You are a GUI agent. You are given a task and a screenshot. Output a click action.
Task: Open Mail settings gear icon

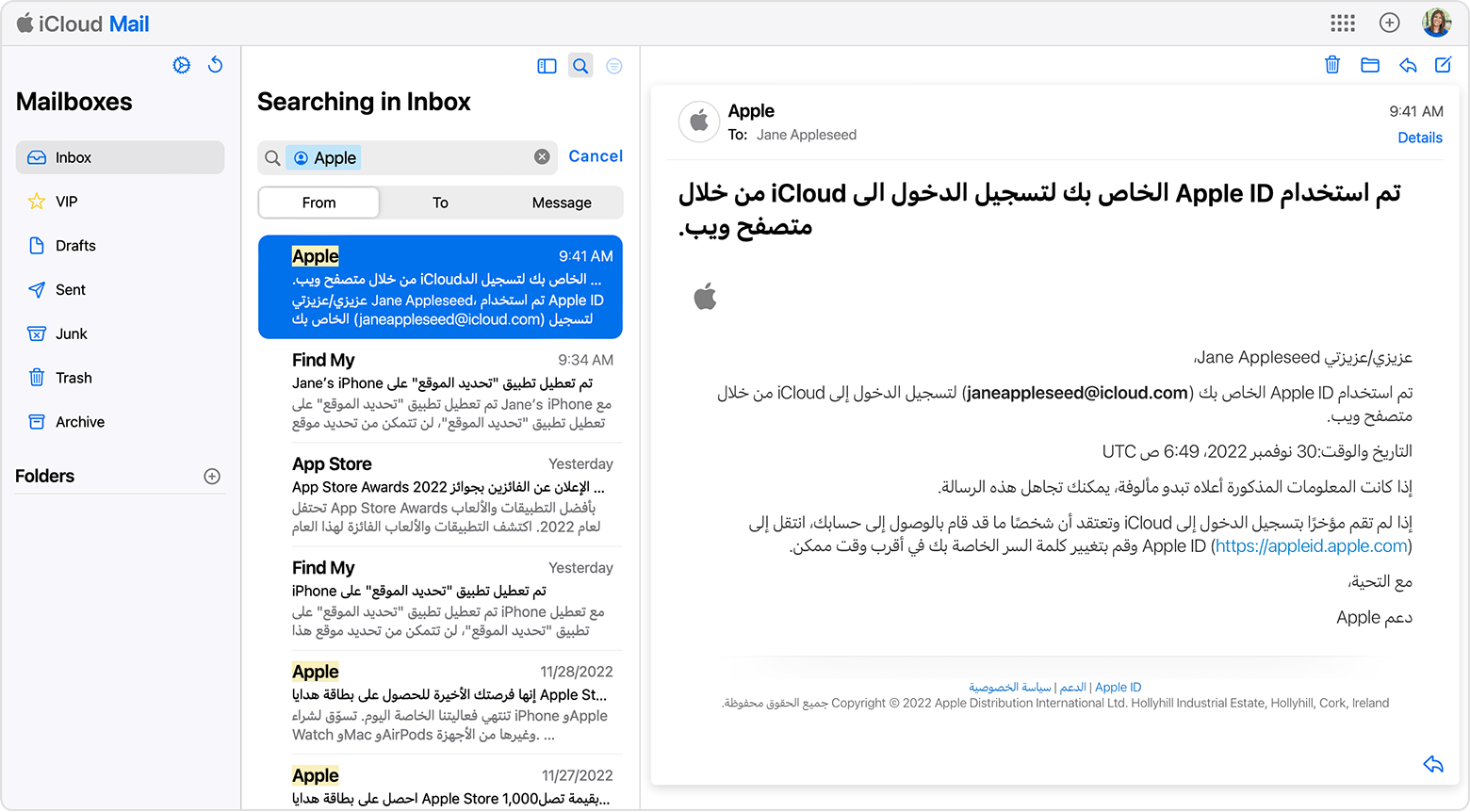click(182, 65)
